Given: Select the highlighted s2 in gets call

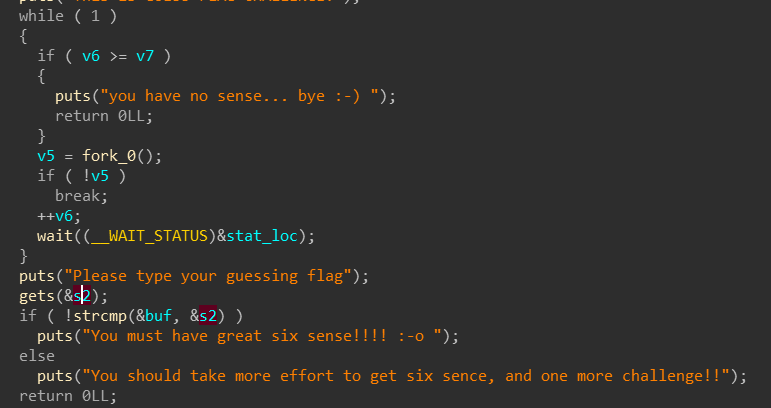Looking at the screenshot, I should coord(82,296).
